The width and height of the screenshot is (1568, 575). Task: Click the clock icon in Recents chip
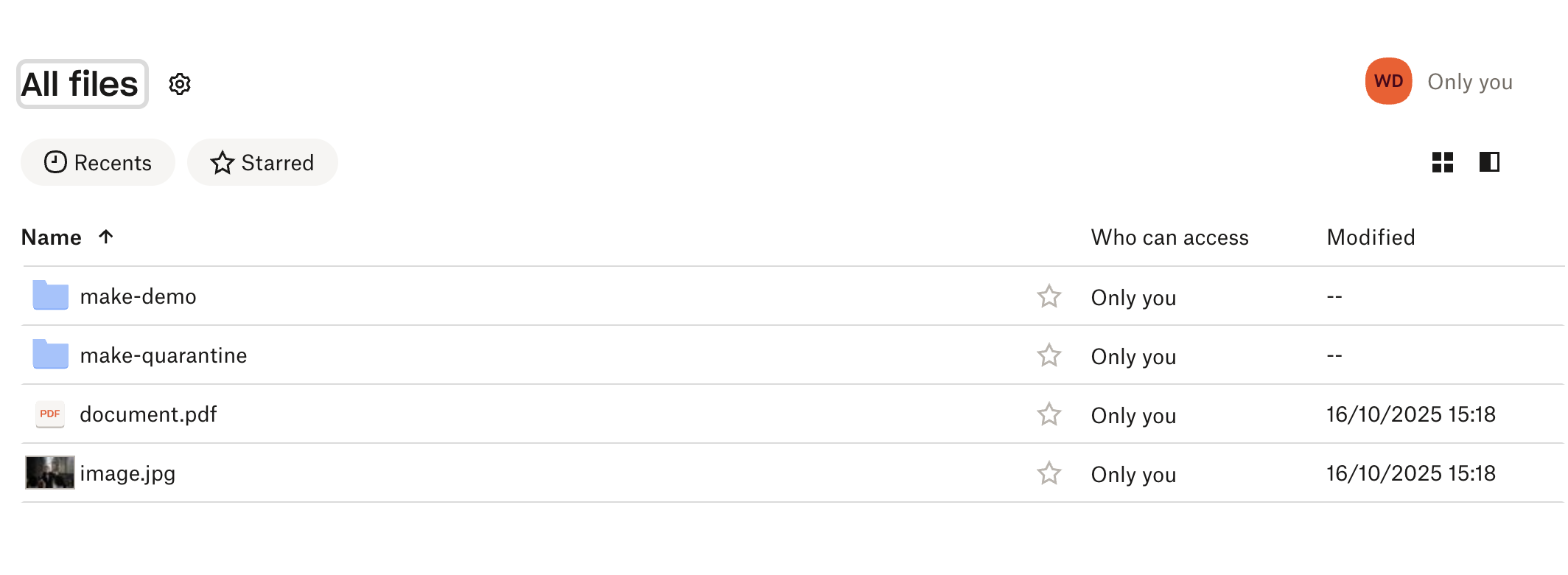(x=55, y=162)
